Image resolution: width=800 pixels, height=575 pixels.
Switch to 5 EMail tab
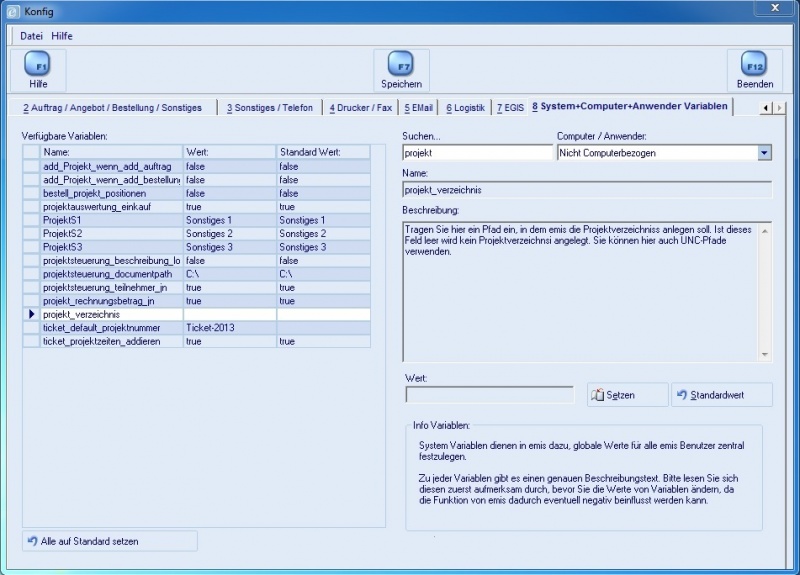coord(418,108)
